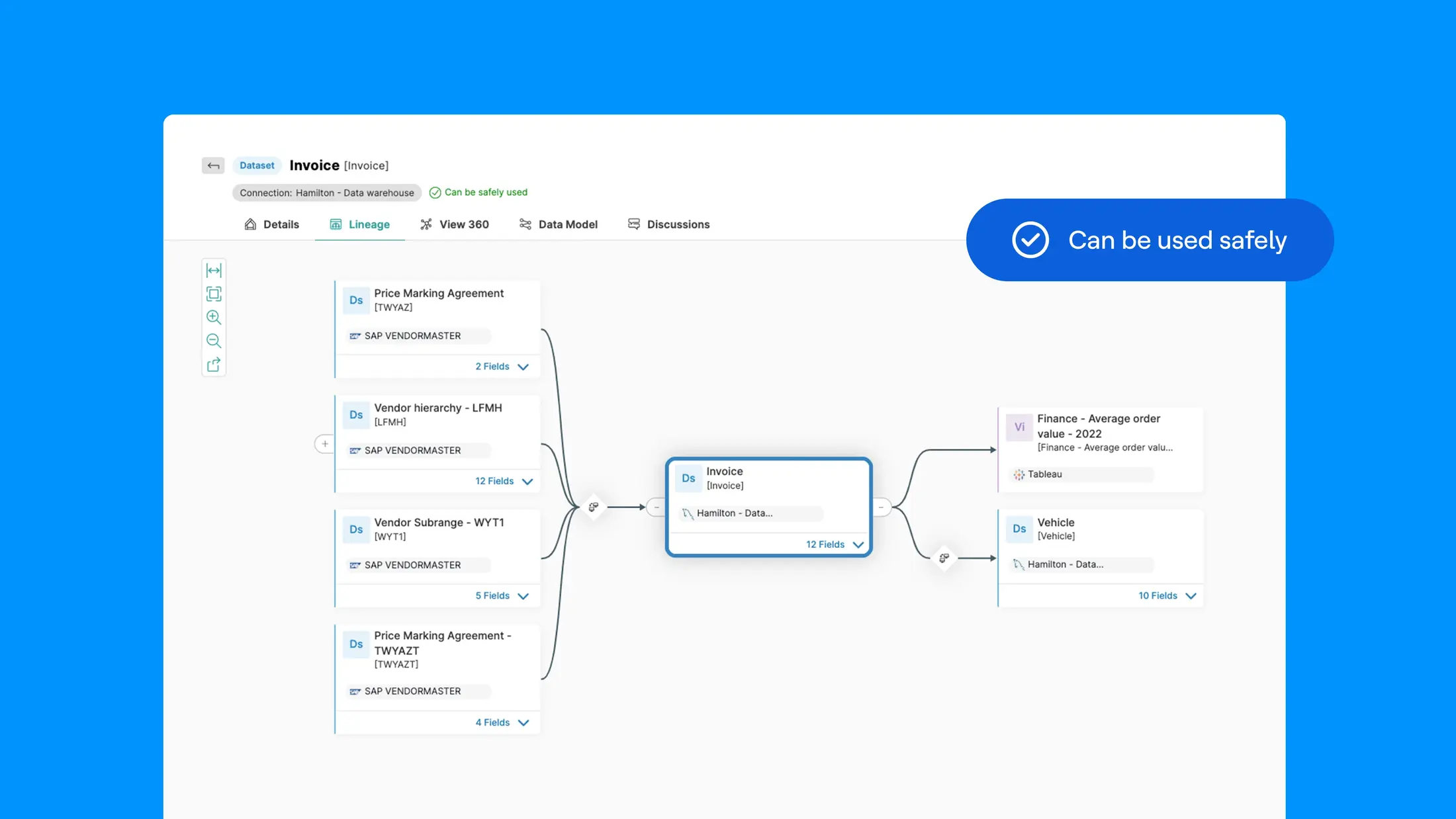Screen dimensions: 1456x819
Task: Click transformation node before Vehicle dataset
Action: (944, 558)
